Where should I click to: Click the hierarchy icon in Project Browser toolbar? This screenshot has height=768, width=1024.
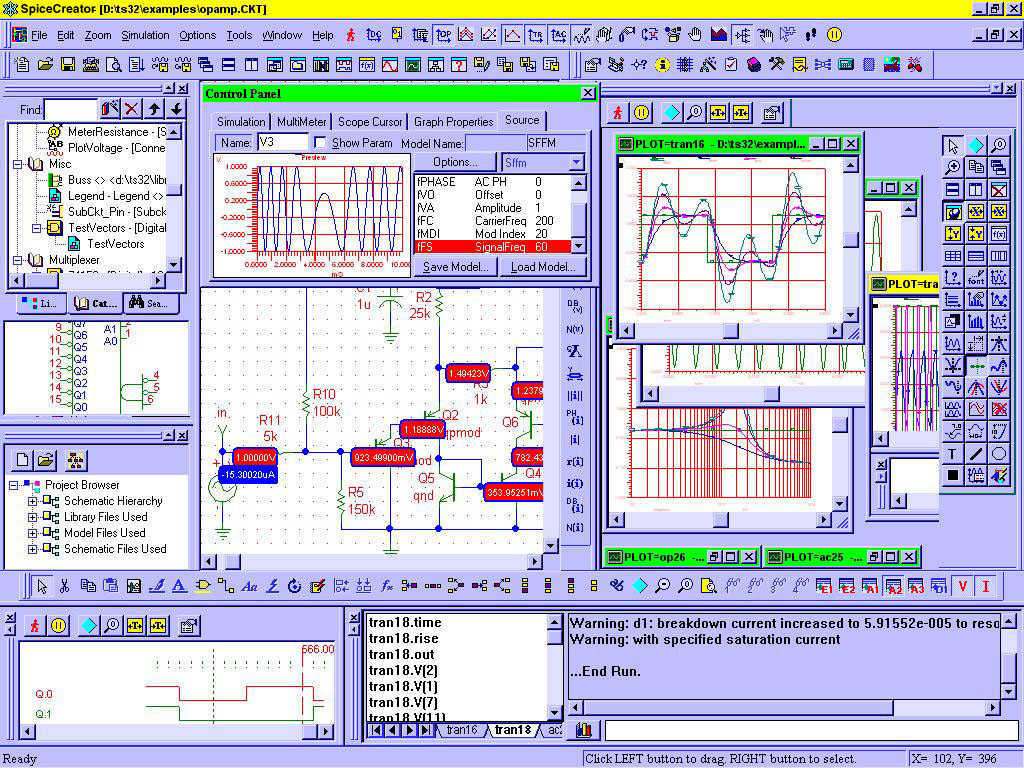(75, 460)
